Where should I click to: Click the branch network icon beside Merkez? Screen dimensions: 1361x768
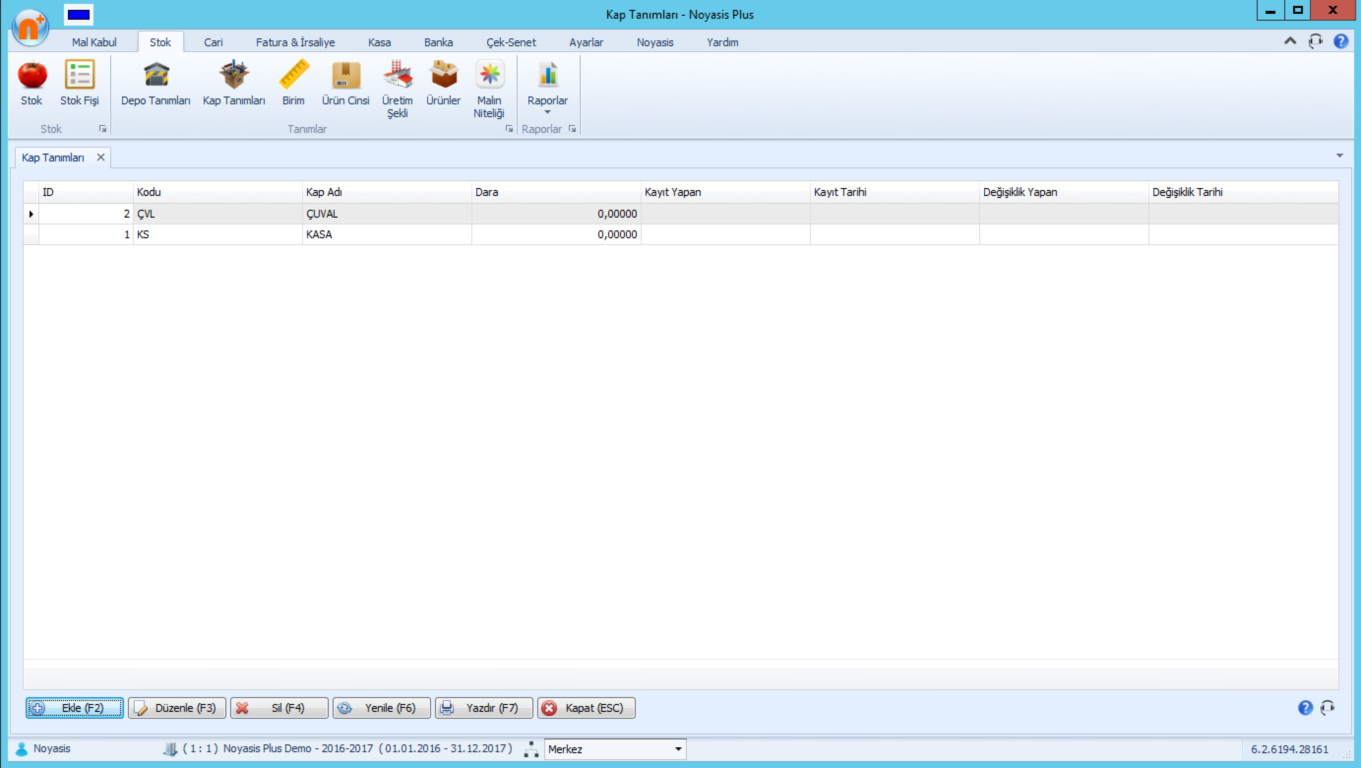[532, 749]
